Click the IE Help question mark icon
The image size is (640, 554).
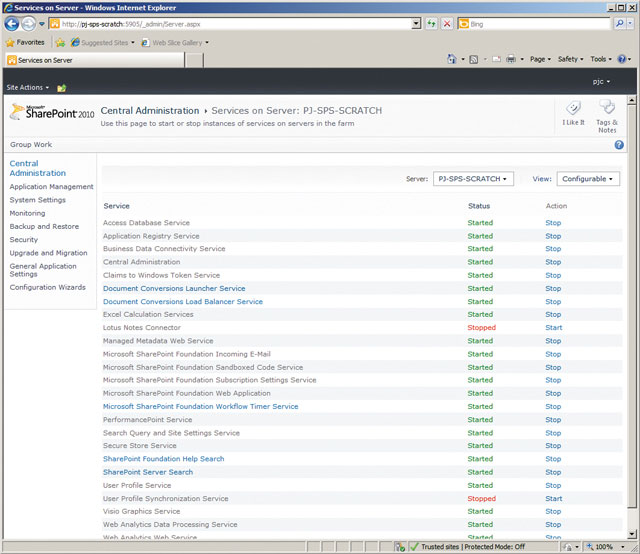tap(622, 59)
